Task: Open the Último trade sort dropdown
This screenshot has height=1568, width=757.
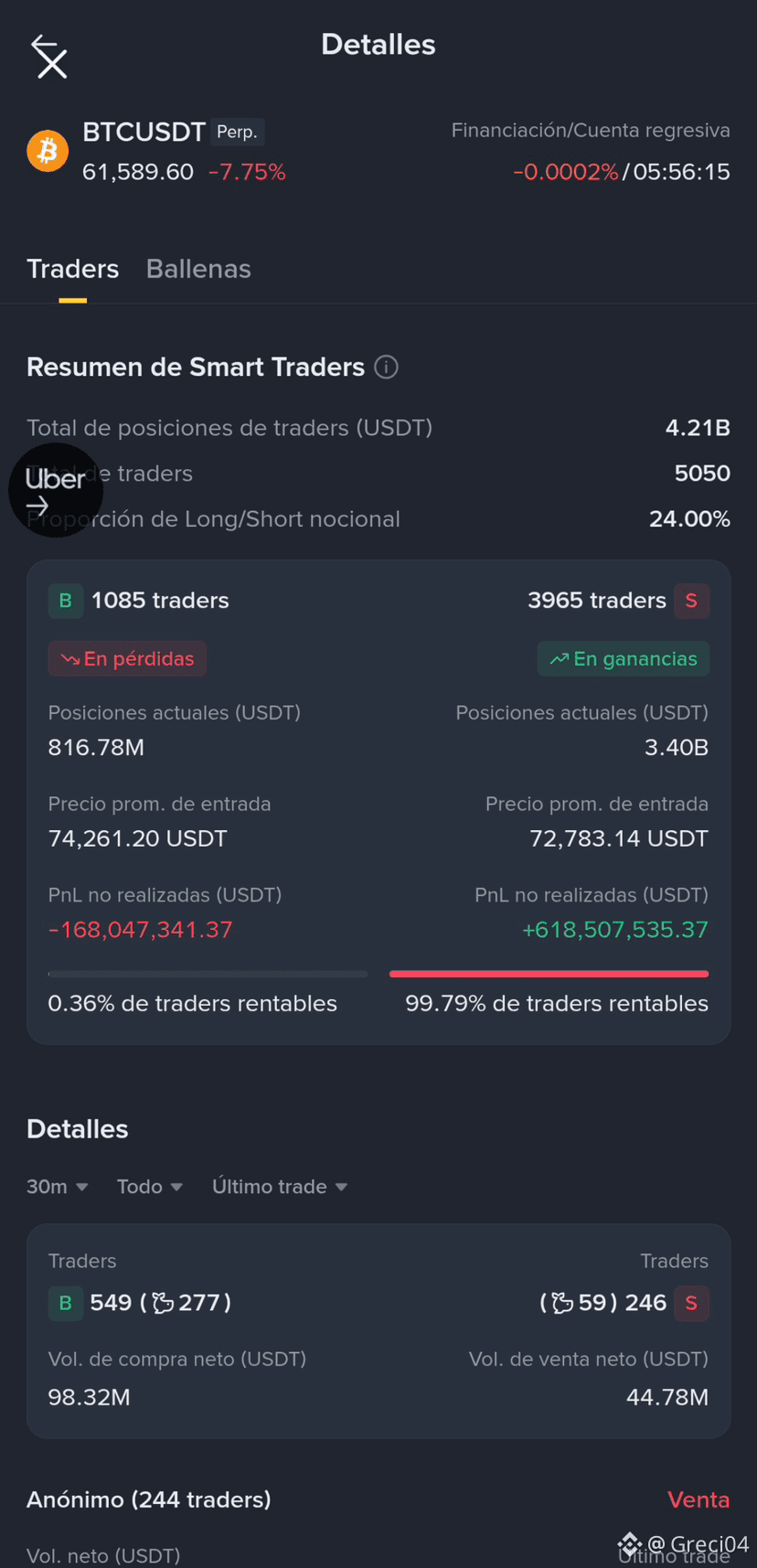Action: [x=280, y=1187]
